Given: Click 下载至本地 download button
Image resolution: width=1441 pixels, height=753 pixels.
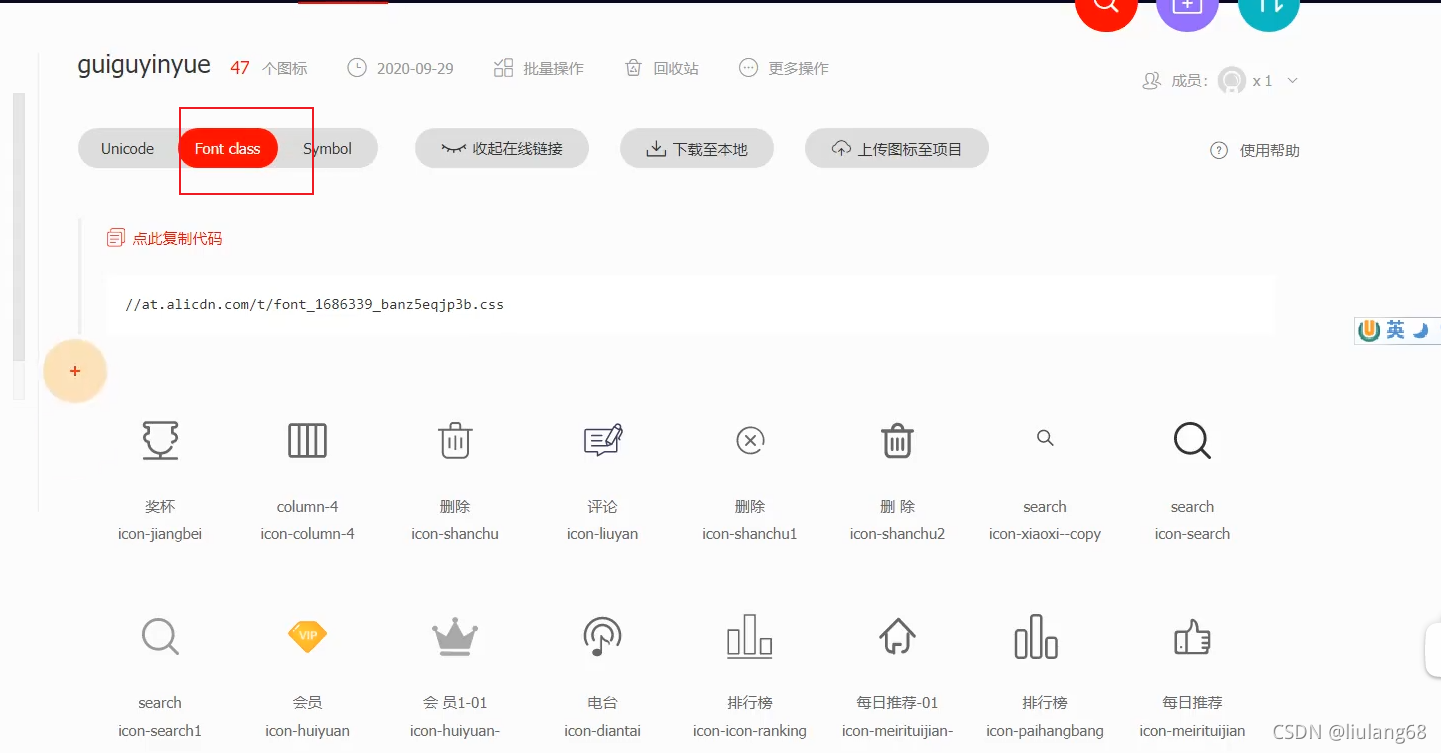Looking at the screenshot, I should coord(697,149).
